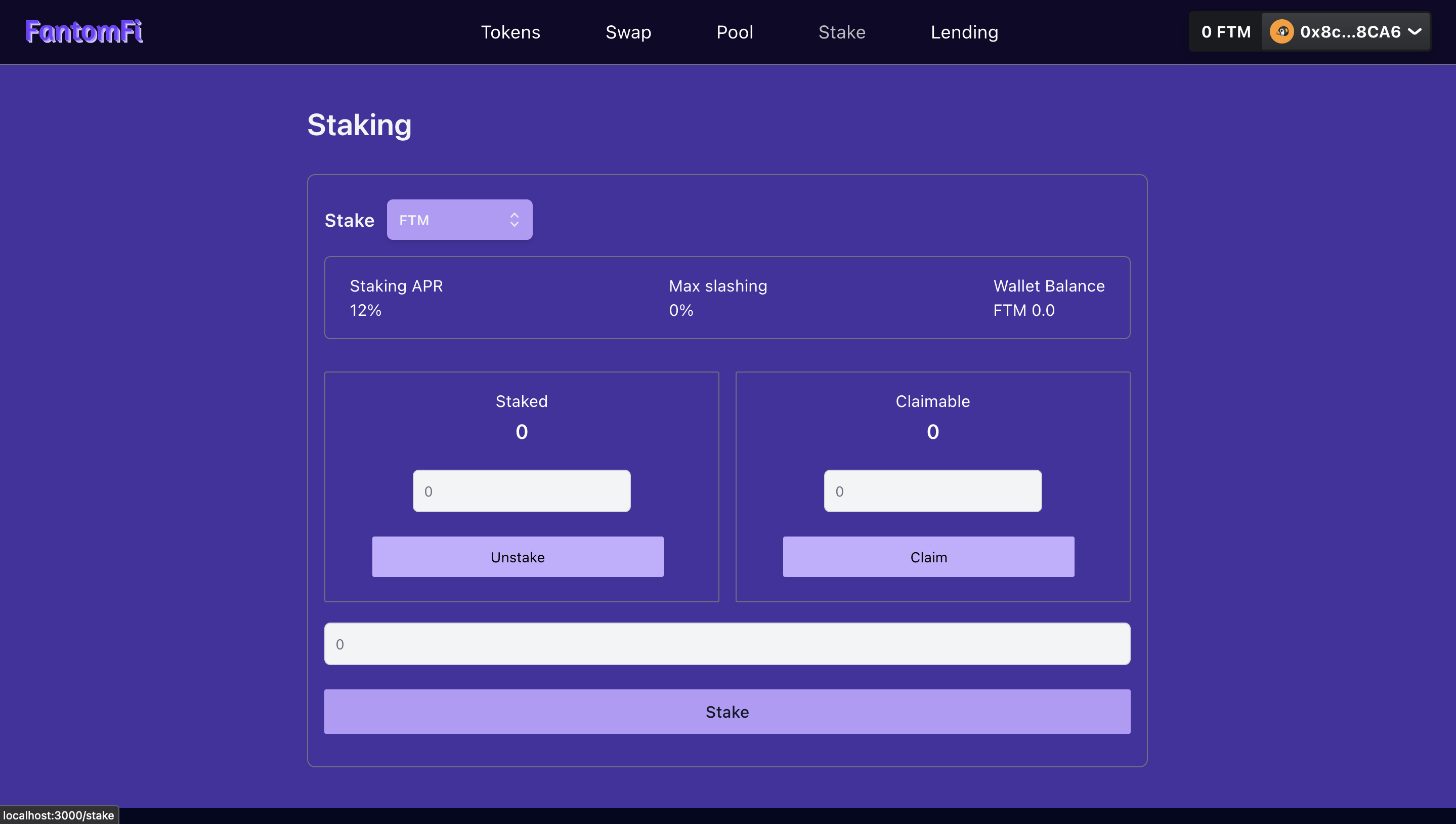This screenshot has height=824, width=1456.
Task: Click the 0 FTM balance display
Action: [1225, 31]
